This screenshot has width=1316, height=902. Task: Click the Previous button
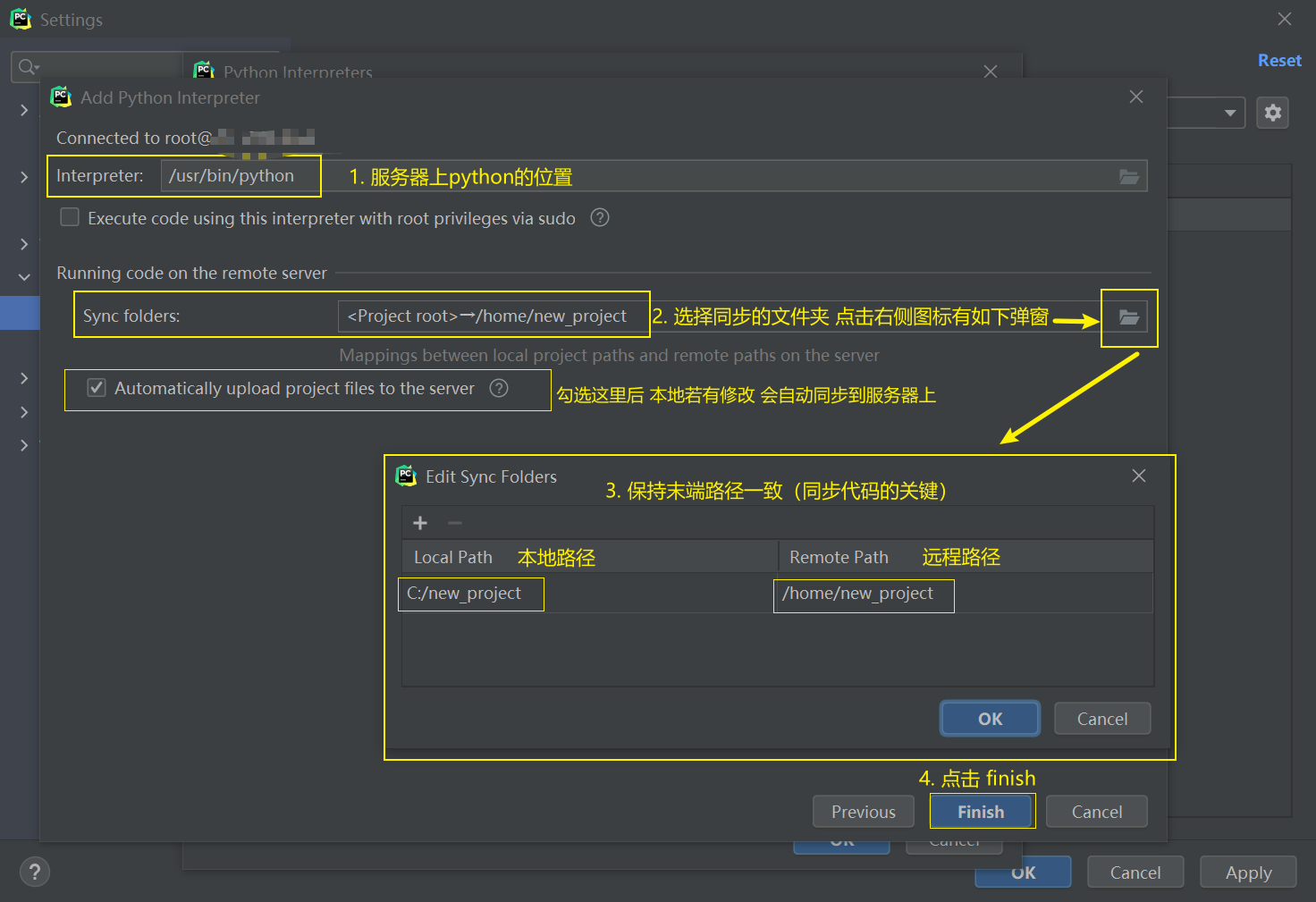click(863, 812)
